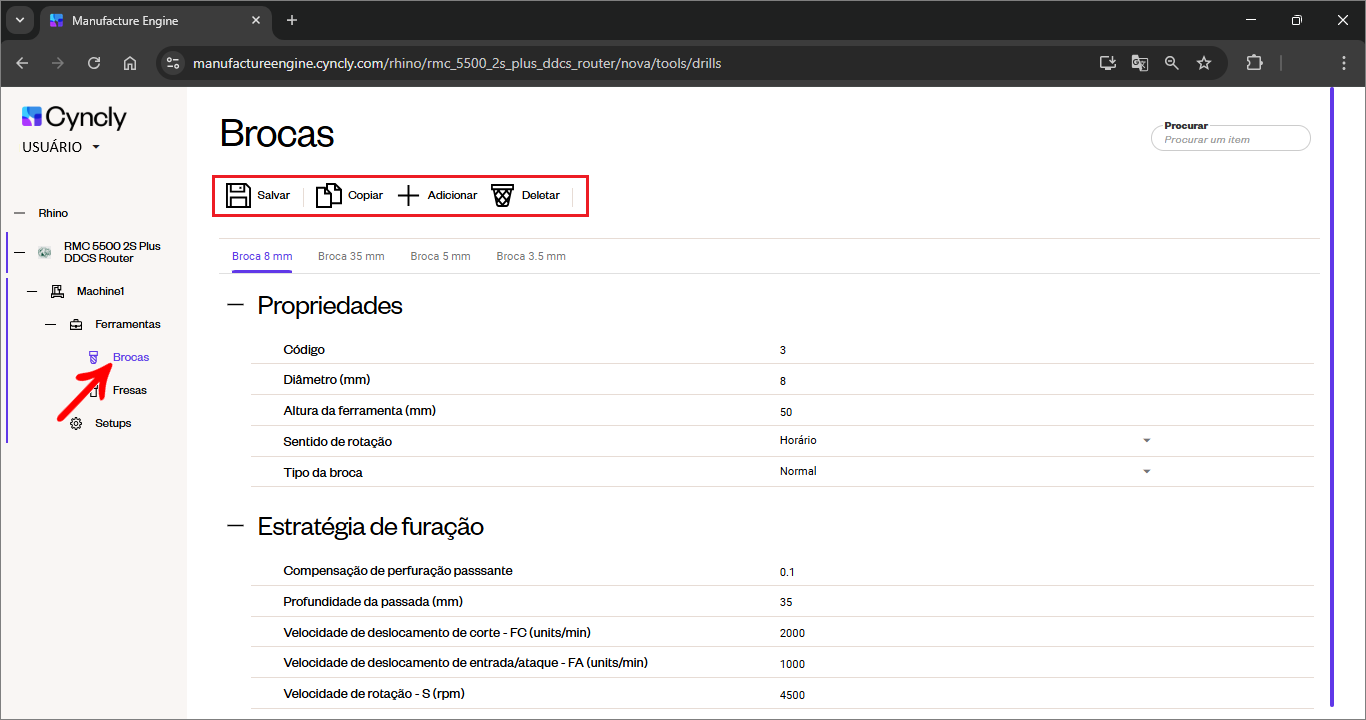Open the Broca 3.5 mm tab

click(x=531, y=256)
